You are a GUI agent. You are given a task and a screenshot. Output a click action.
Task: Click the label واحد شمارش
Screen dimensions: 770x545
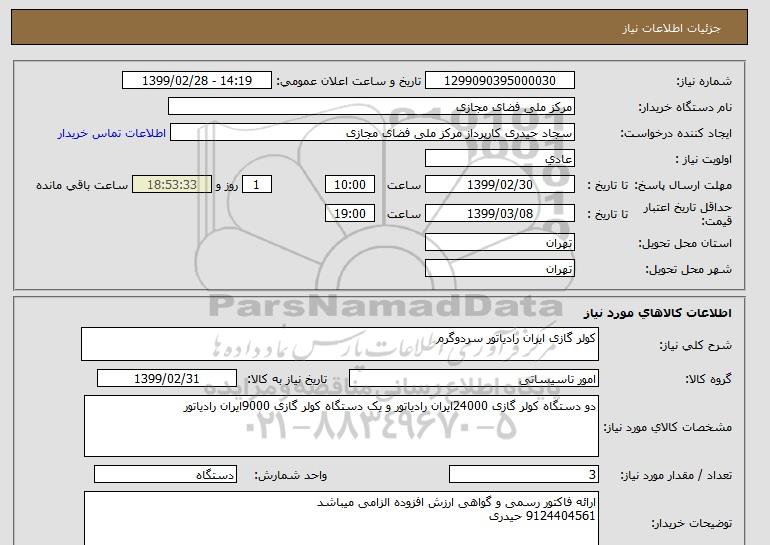291,475
